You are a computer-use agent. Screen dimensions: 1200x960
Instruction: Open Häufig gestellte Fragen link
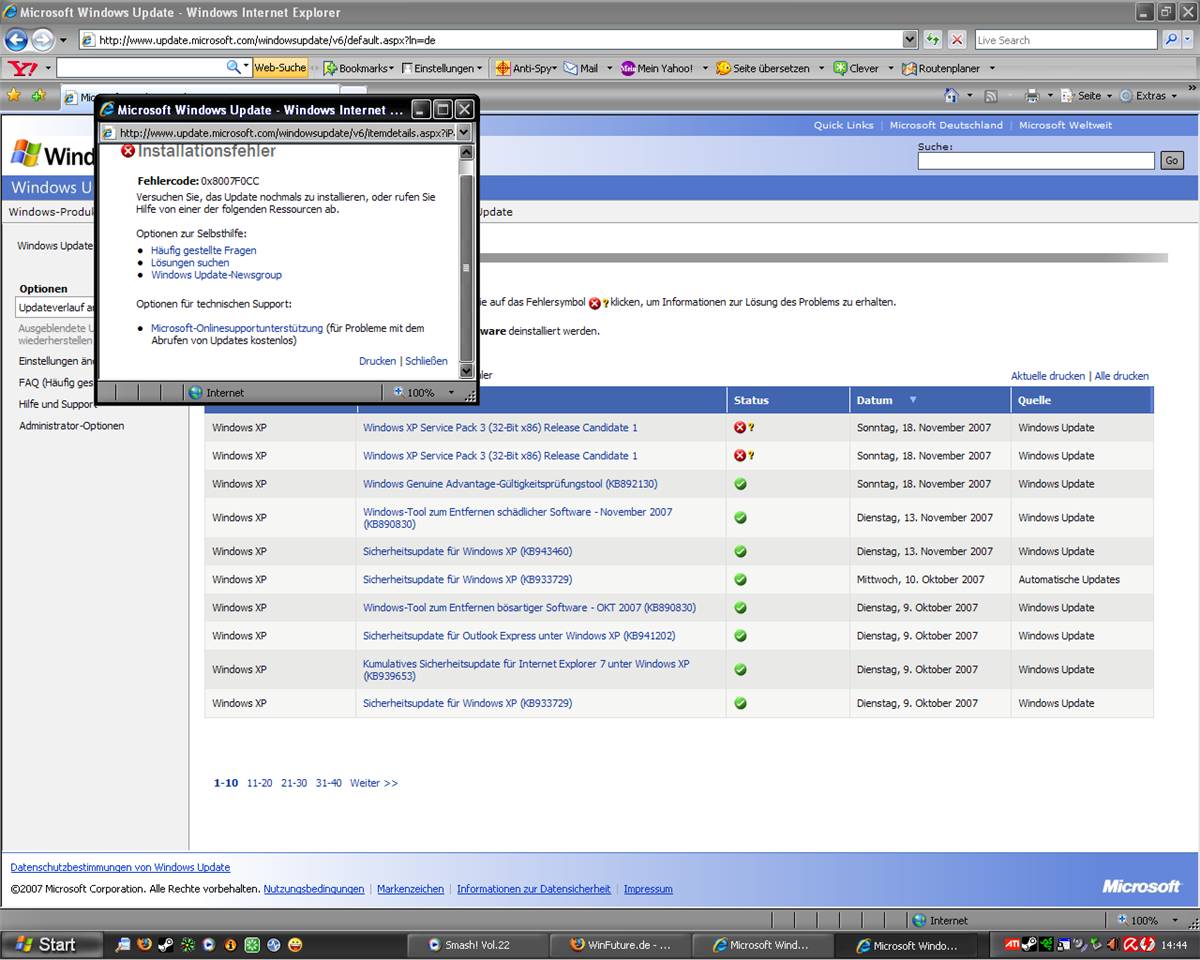pyautogui.click(x=203, y=250)
